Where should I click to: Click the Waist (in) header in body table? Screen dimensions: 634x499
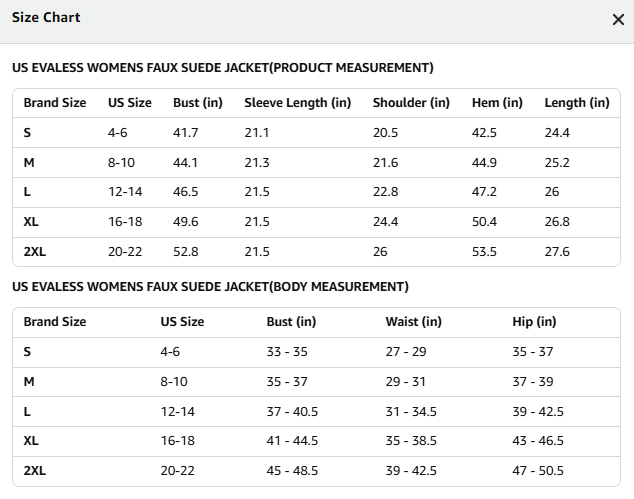pos(414,322)
